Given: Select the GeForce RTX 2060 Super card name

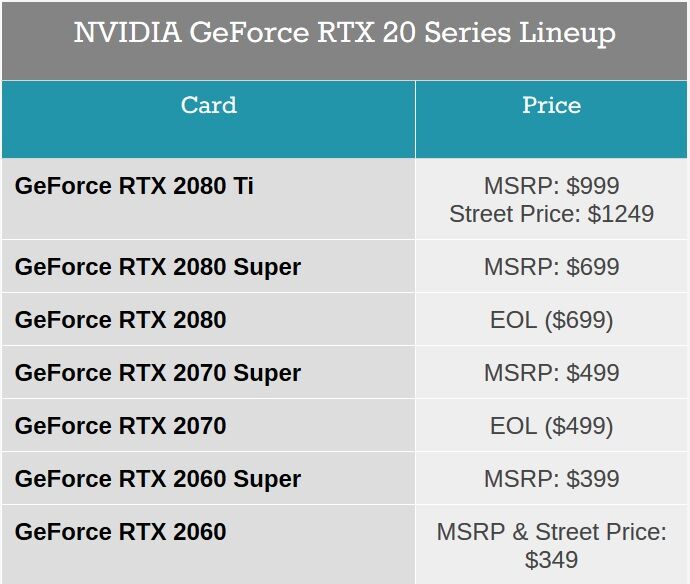Looking at the screenshot, I should click(157, 479).
